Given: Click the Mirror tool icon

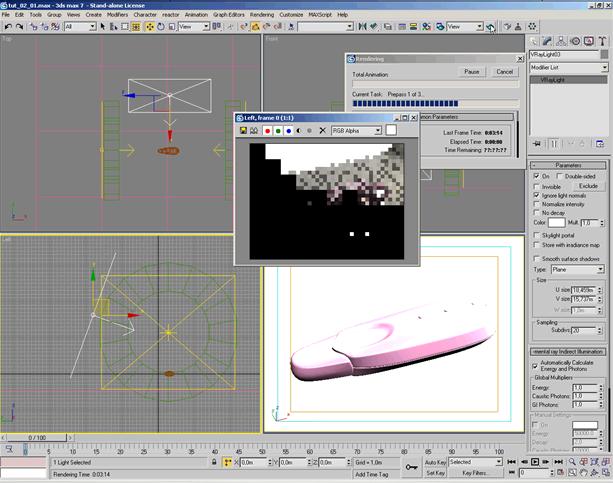Looking at the screenshot, I should (x=362, y=27).
